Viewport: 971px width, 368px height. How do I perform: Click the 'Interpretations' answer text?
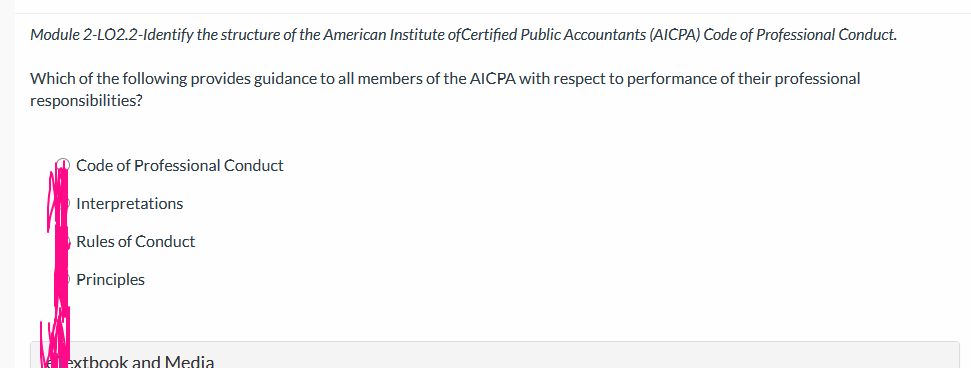point(129,203)
